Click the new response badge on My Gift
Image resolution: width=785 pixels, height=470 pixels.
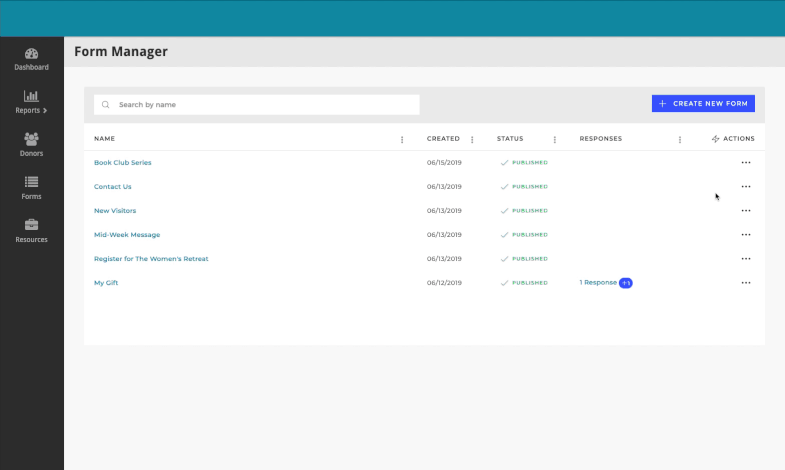click(626, 283)
